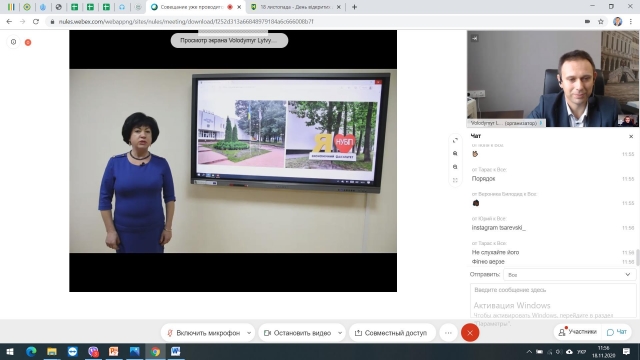The height and width of the screenshot is (360, 640).
Task: Open the Chrome menu three dots
Action: pos(631,21)
